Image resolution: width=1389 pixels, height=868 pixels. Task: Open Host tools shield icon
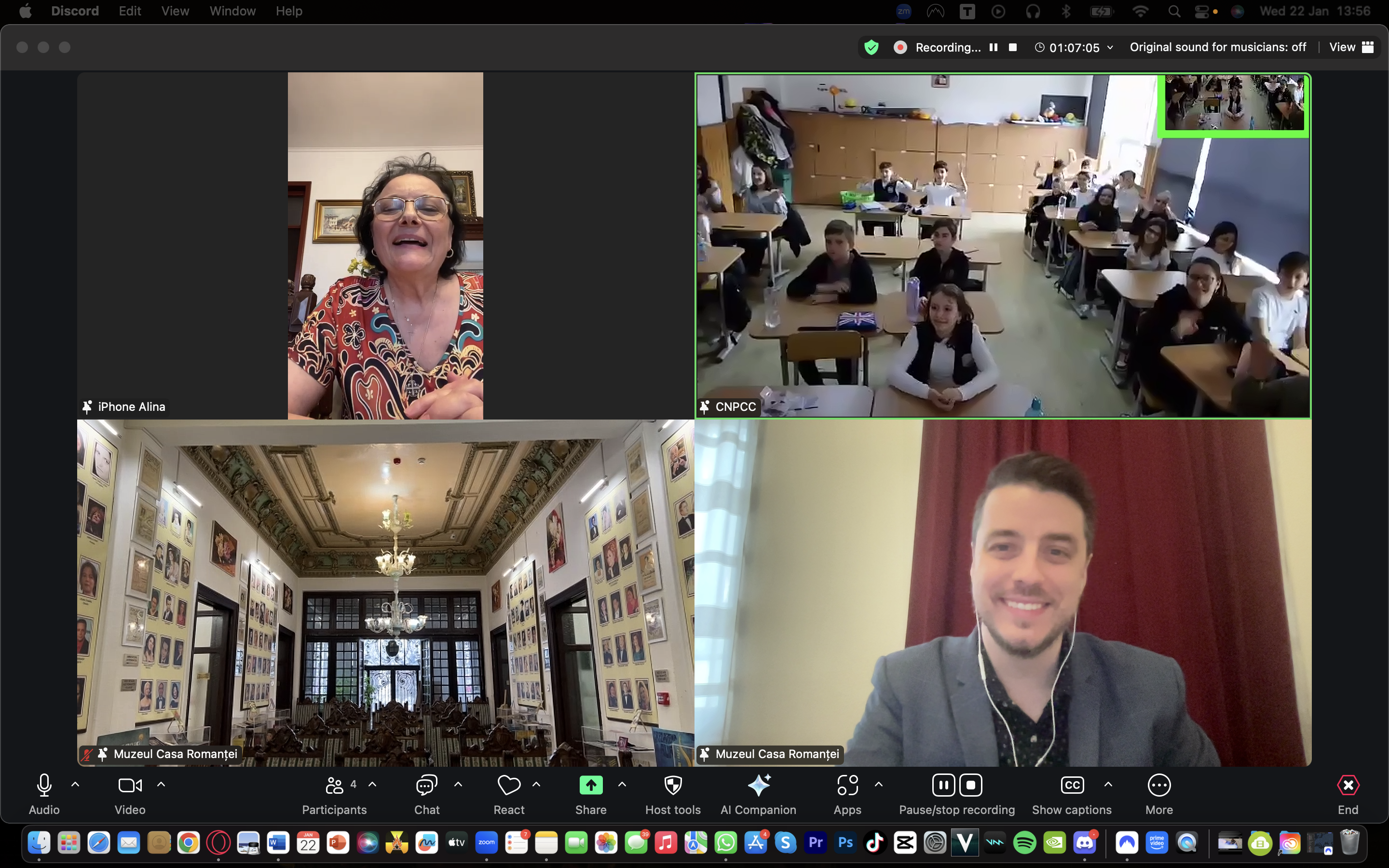tap(673, 786)
